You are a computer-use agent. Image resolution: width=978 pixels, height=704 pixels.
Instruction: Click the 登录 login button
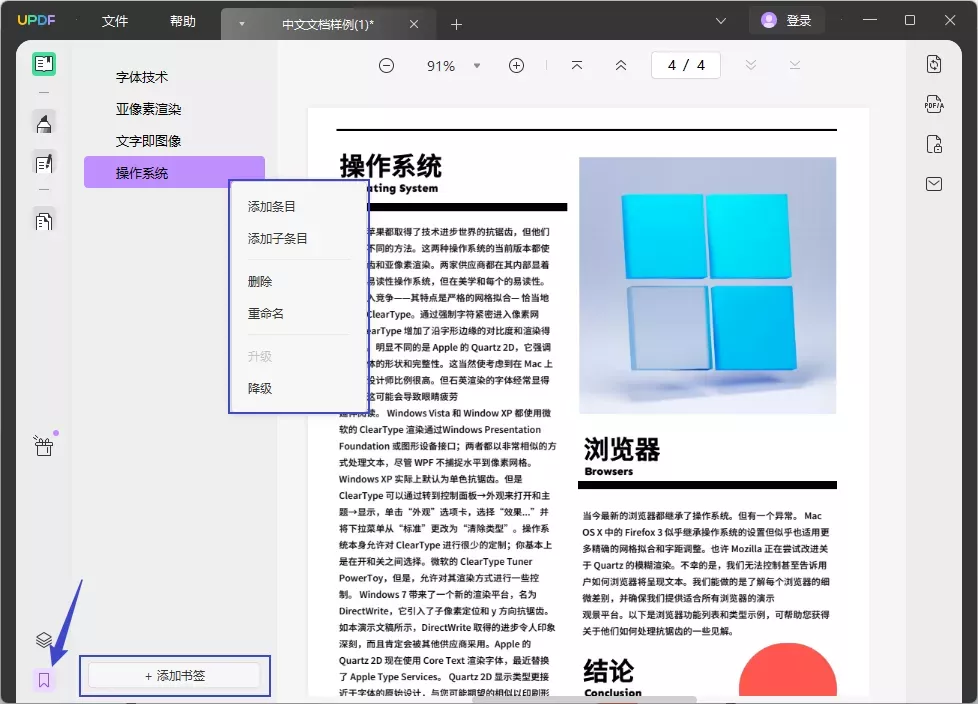pos(786,20)
